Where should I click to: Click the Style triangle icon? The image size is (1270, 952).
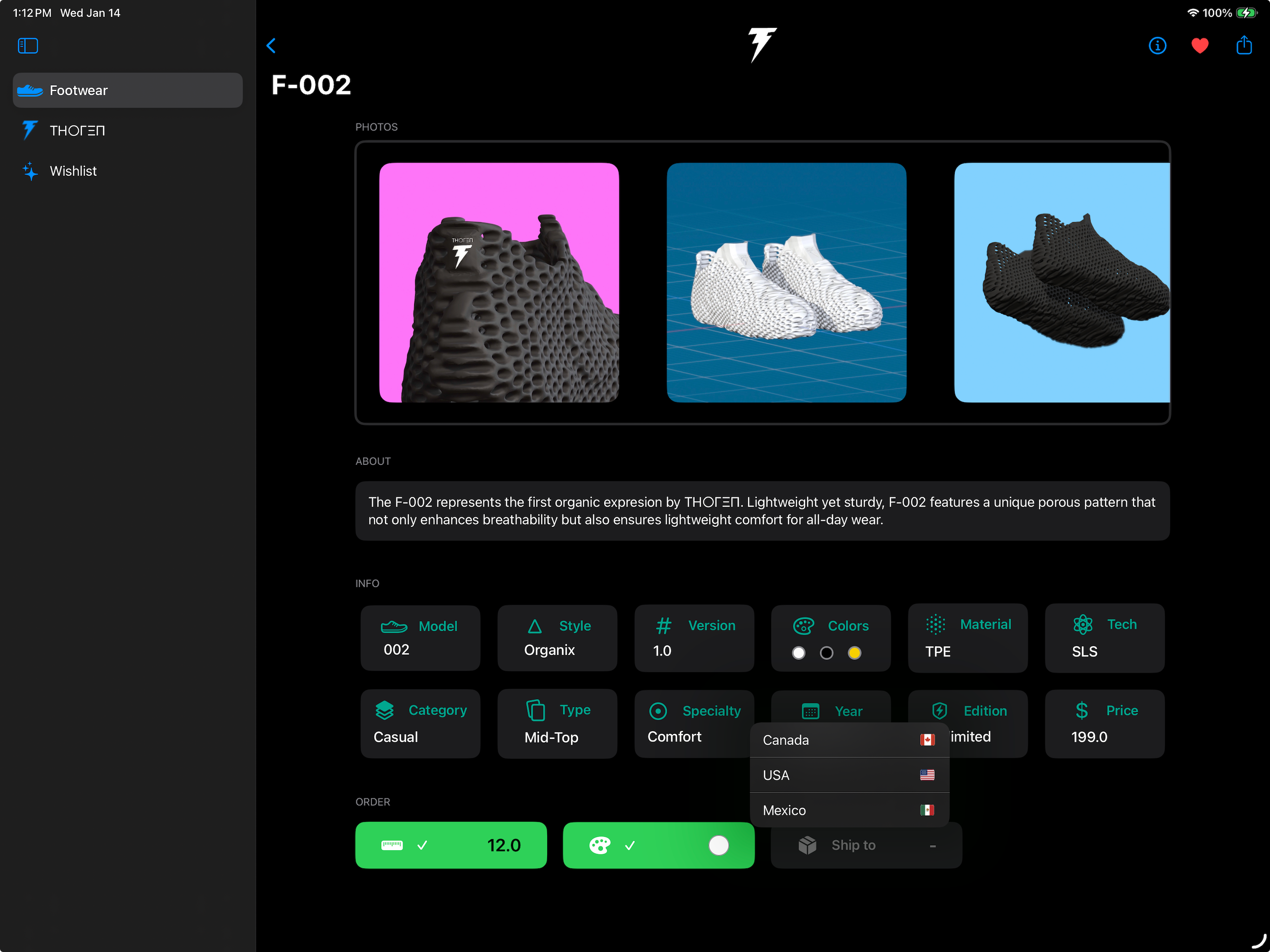point(535,626)
